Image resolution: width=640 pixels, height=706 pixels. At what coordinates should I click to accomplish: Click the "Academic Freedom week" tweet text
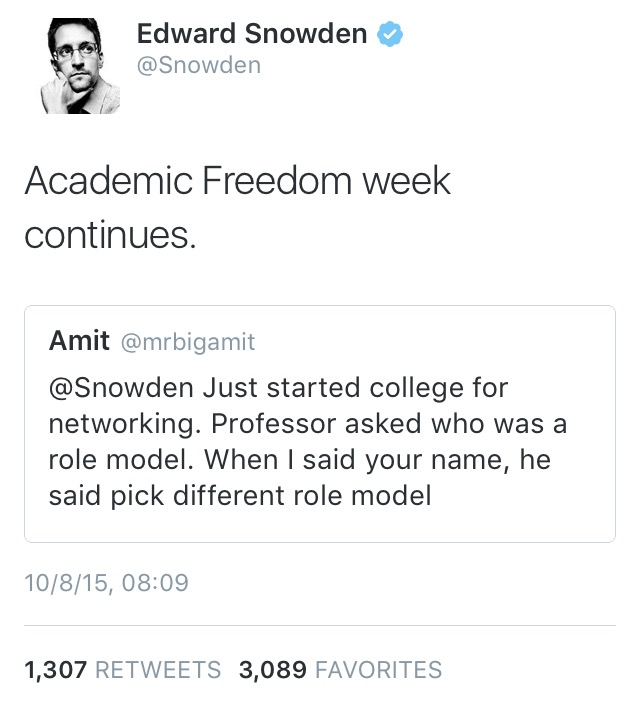point(237,181)
